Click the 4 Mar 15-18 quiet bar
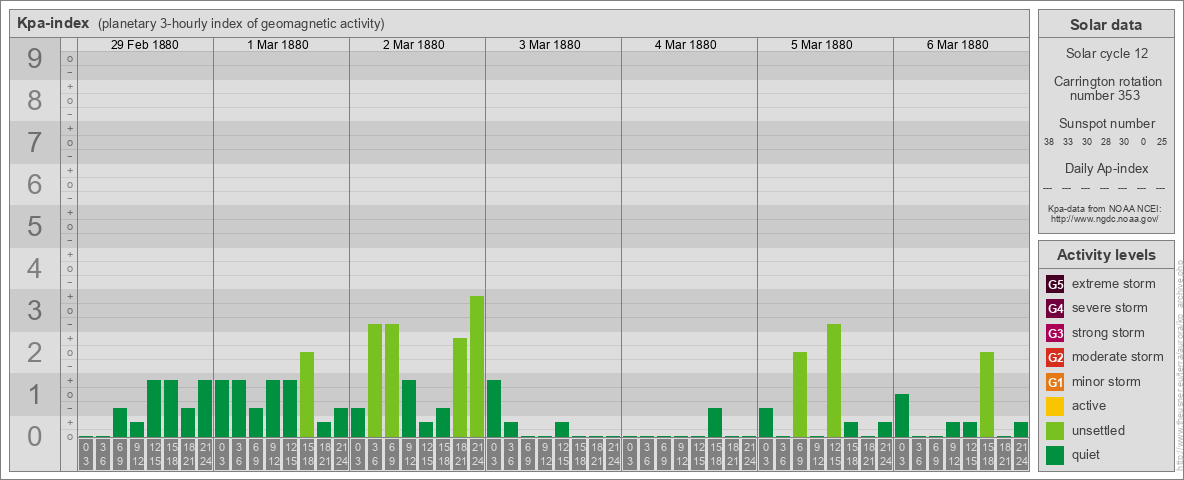Image resolution: width=1184 pixels, height=480 pixels. pos(714,423)
